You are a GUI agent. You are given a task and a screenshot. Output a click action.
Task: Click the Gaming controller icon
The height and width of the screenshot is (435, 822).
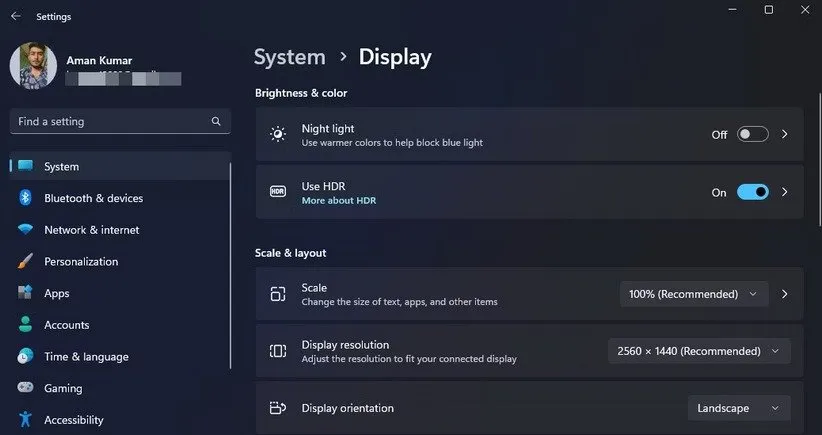coord(25,388)
